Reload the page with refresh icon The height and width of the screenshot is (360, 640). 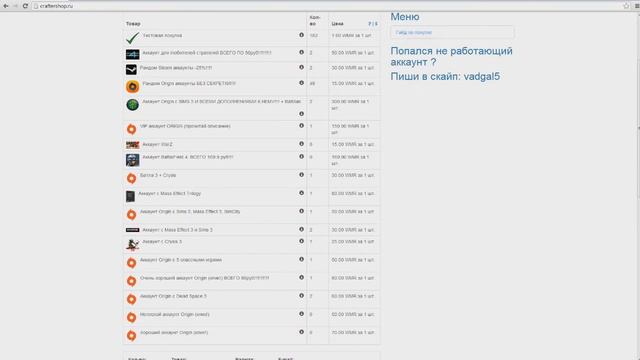[x=25, y=6]
